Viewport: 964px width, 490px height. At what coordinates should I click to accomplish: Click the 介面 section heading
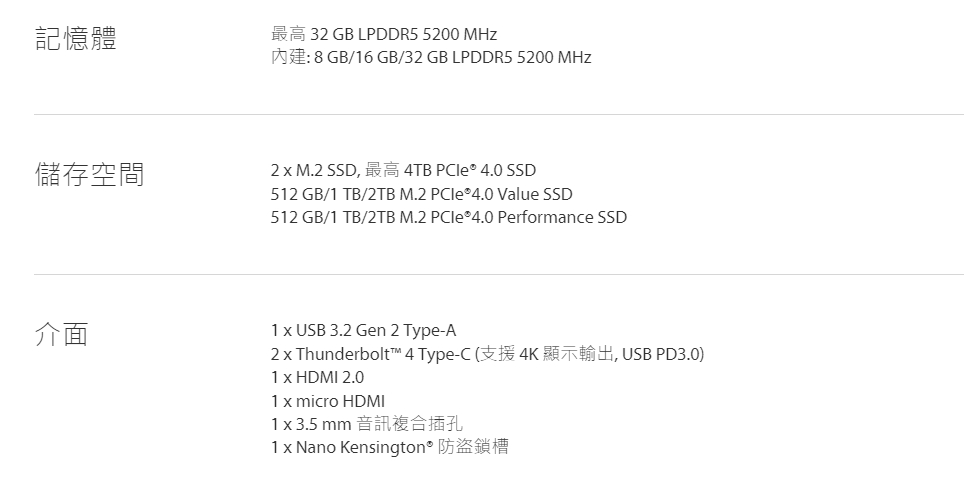click(61, 334)
